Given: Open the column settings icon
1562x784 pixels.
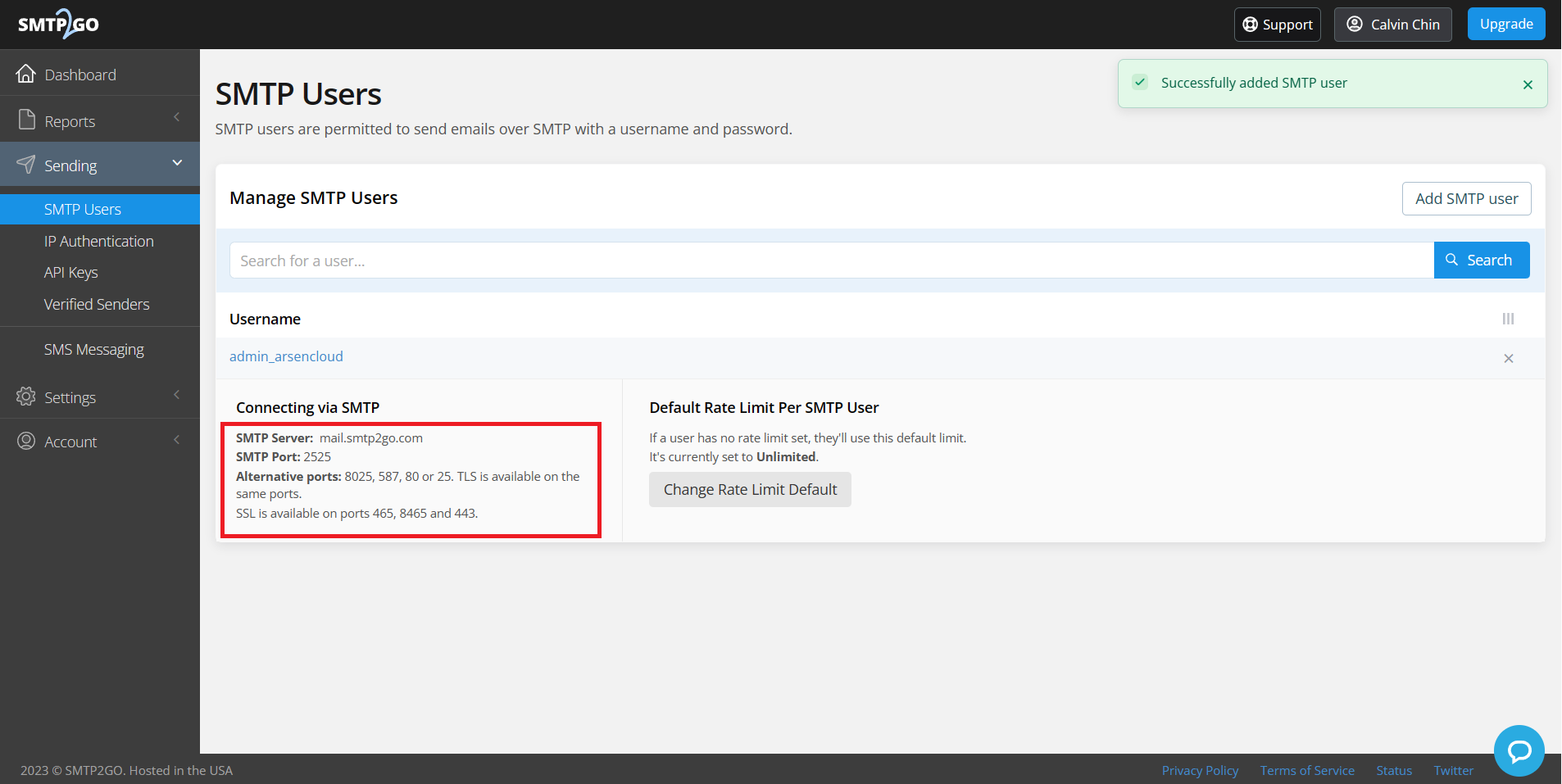Looking at the screenshot, I should tap(1508, 319).
